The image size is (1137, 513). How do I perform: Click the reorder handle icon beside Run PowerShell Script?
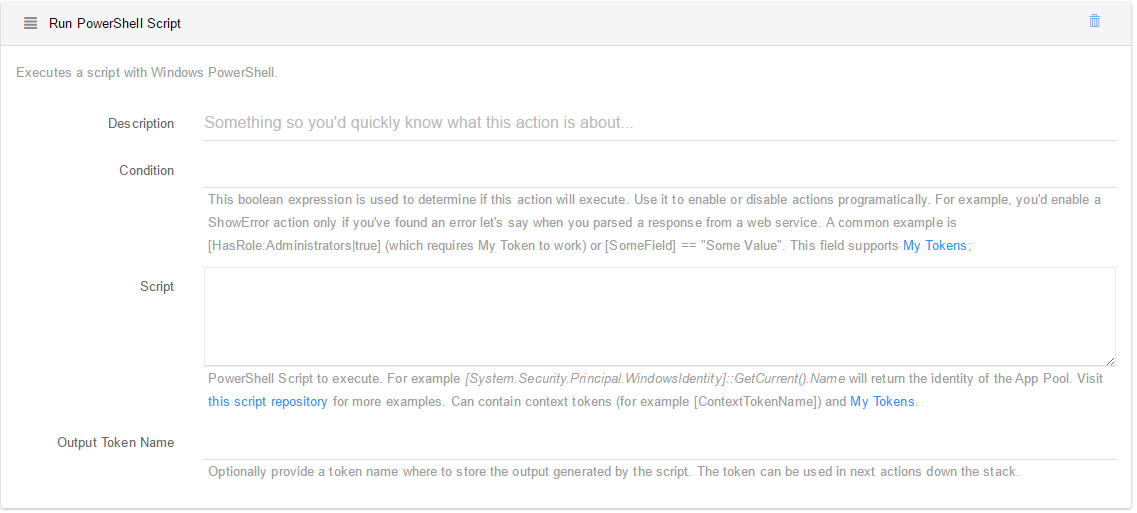30,23
